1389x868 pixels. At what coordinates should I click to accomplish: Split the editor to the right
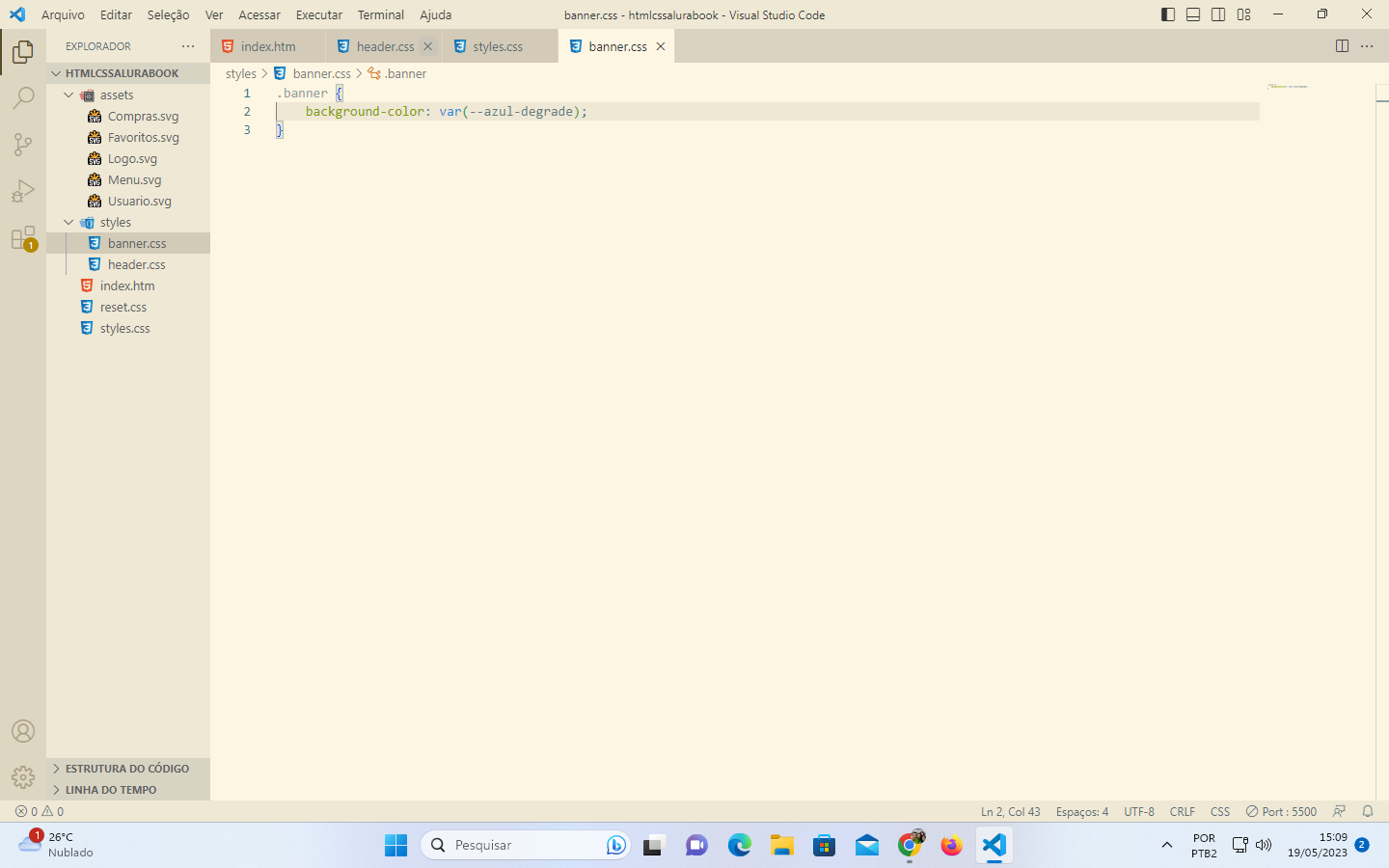[x=1342, y=46]
